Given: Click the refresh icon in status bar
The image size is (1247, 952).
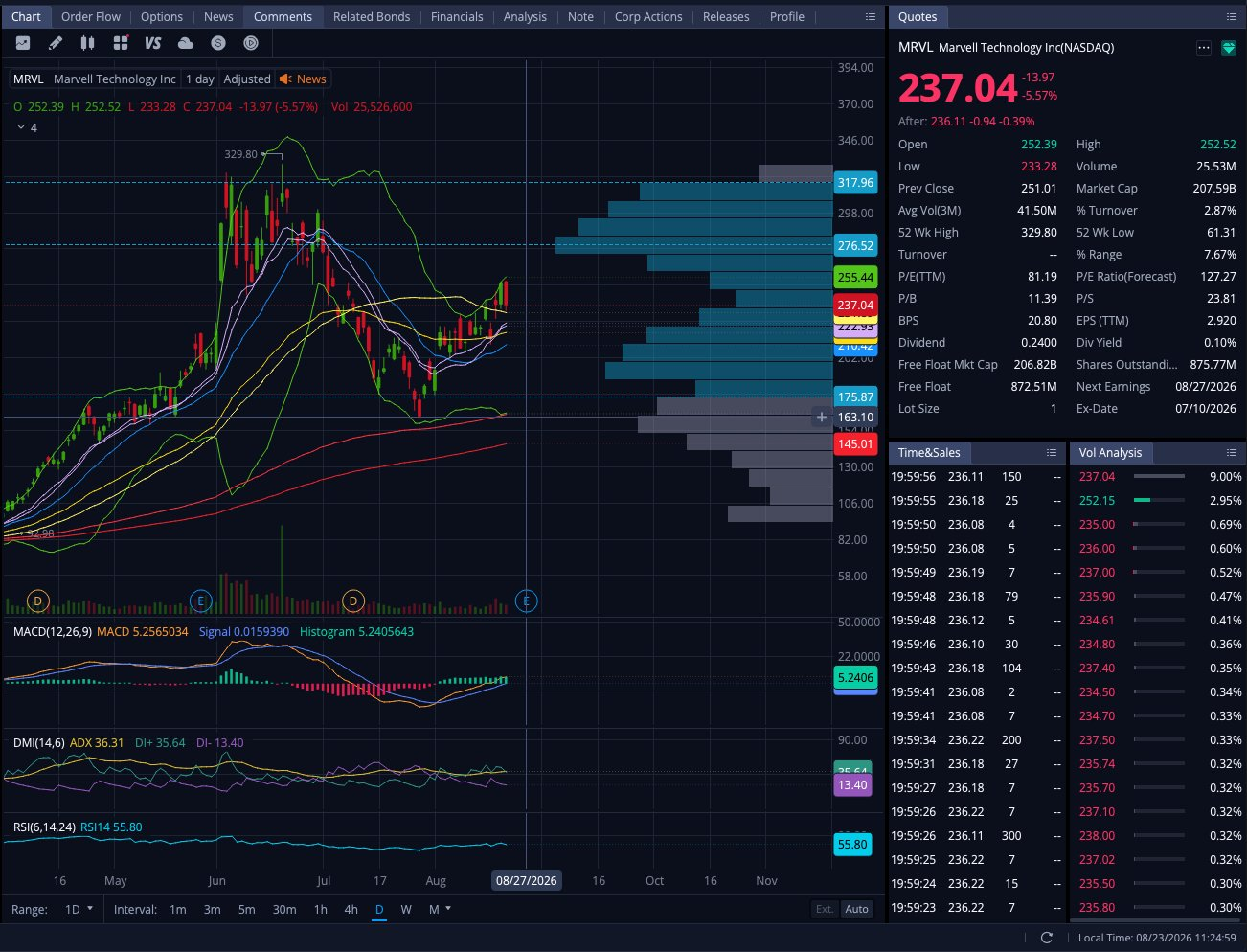Looking at the screenshot, I should 1046,938.
